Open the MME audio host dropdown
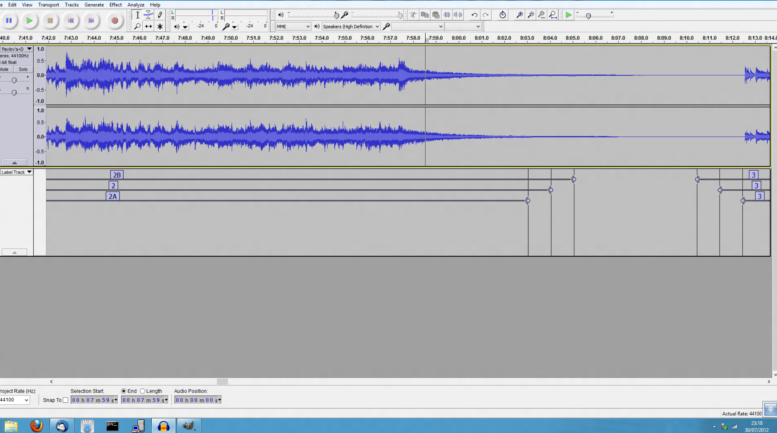 coord(293,26)
